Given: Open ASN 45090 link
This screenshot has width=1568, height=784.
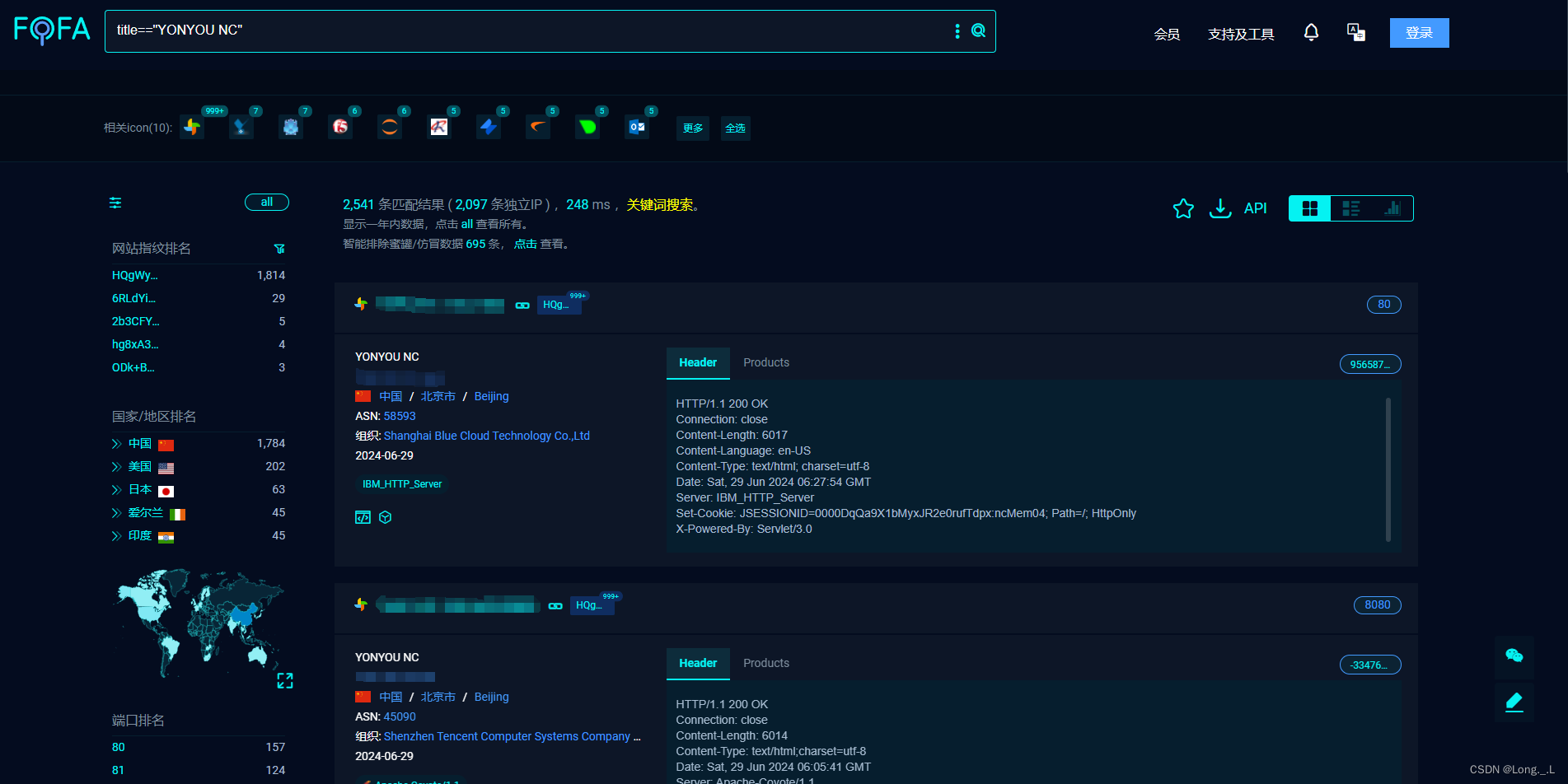Looking at the screenshot, I should click(400, 716).
